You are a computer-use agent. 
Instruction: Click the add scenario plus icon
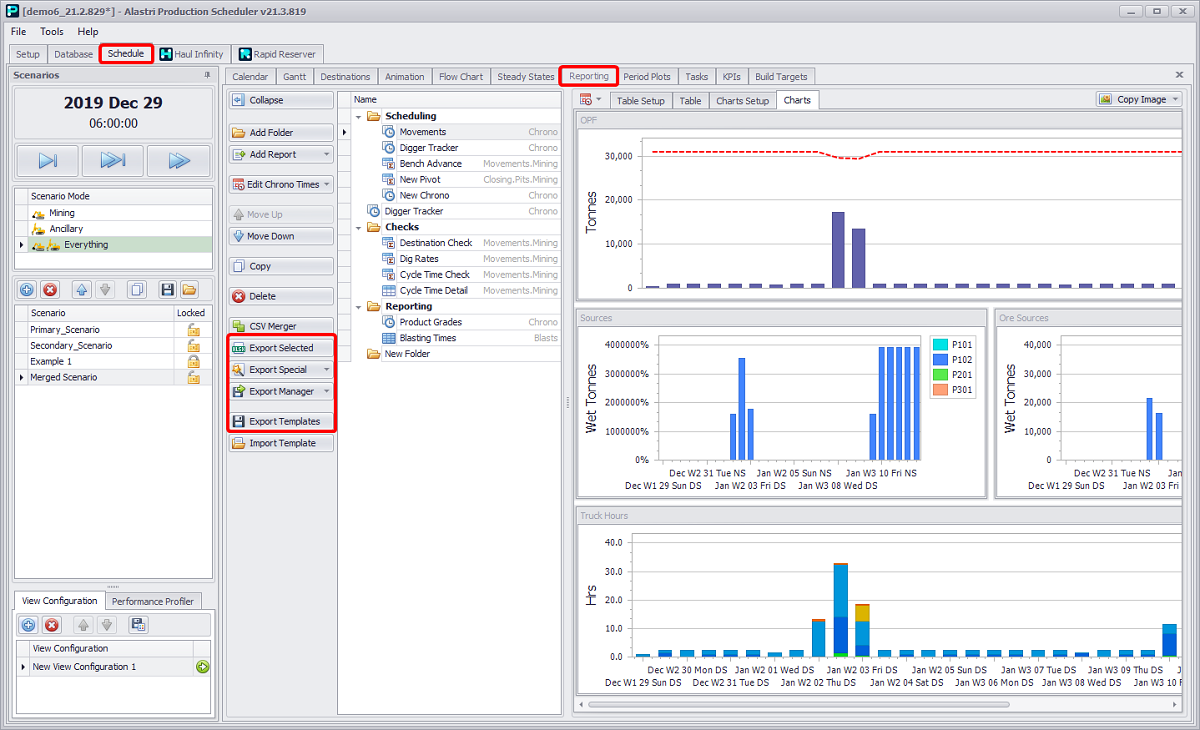click(27, 290)
